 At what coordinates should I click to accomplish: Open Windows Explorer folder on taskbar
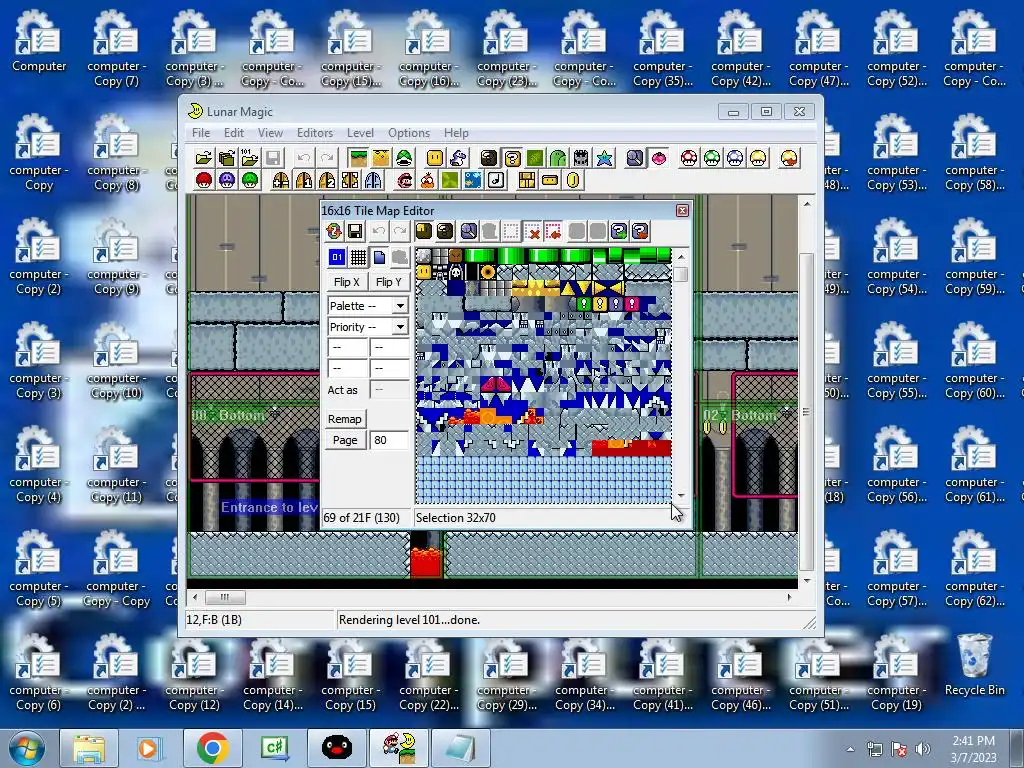click(x=89, y=748)
